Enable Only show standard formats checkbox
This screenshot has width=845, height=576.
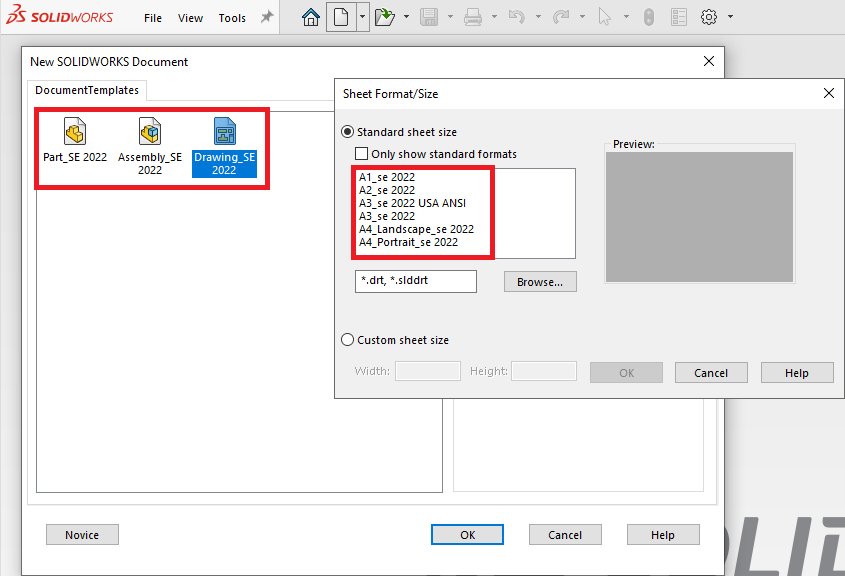click(362, 154)
